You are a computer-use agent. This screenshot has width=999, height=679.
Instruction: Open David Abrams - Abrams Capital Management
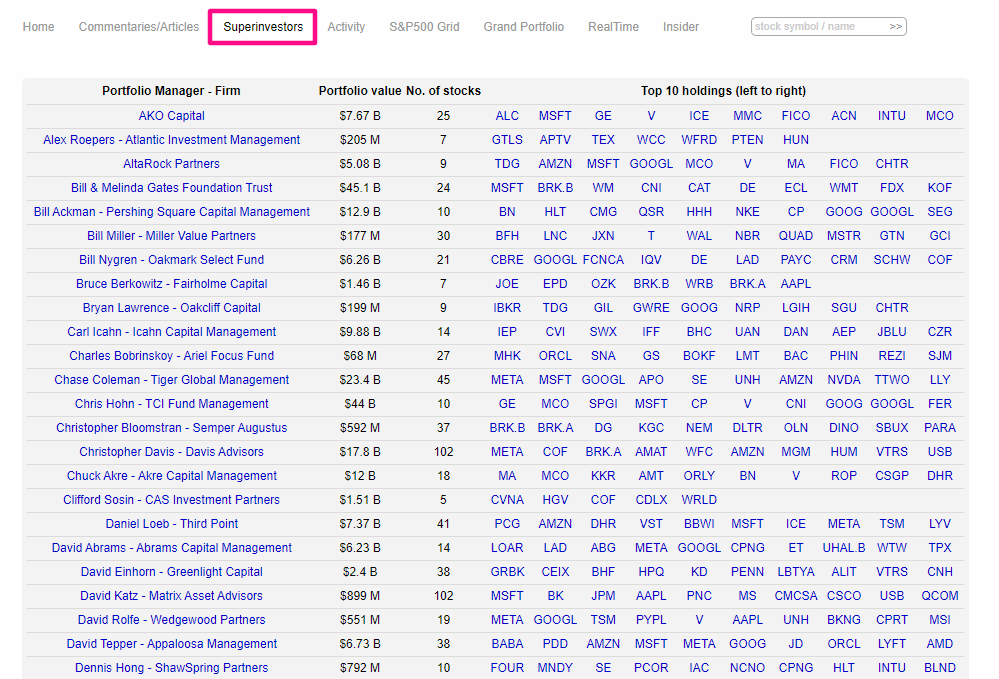pos(171,548)
